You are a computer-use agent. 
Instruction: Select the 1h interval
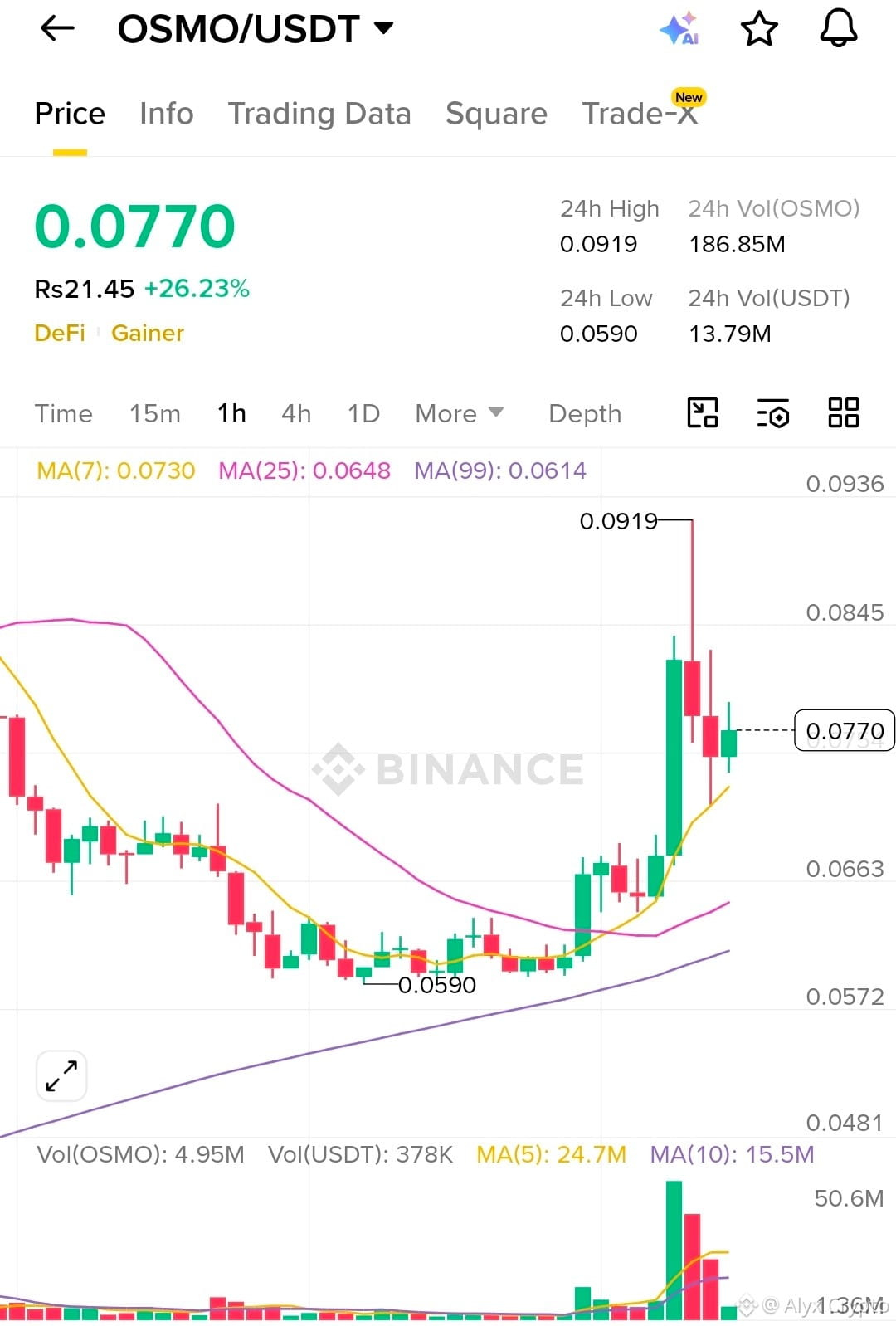point(231,413)
